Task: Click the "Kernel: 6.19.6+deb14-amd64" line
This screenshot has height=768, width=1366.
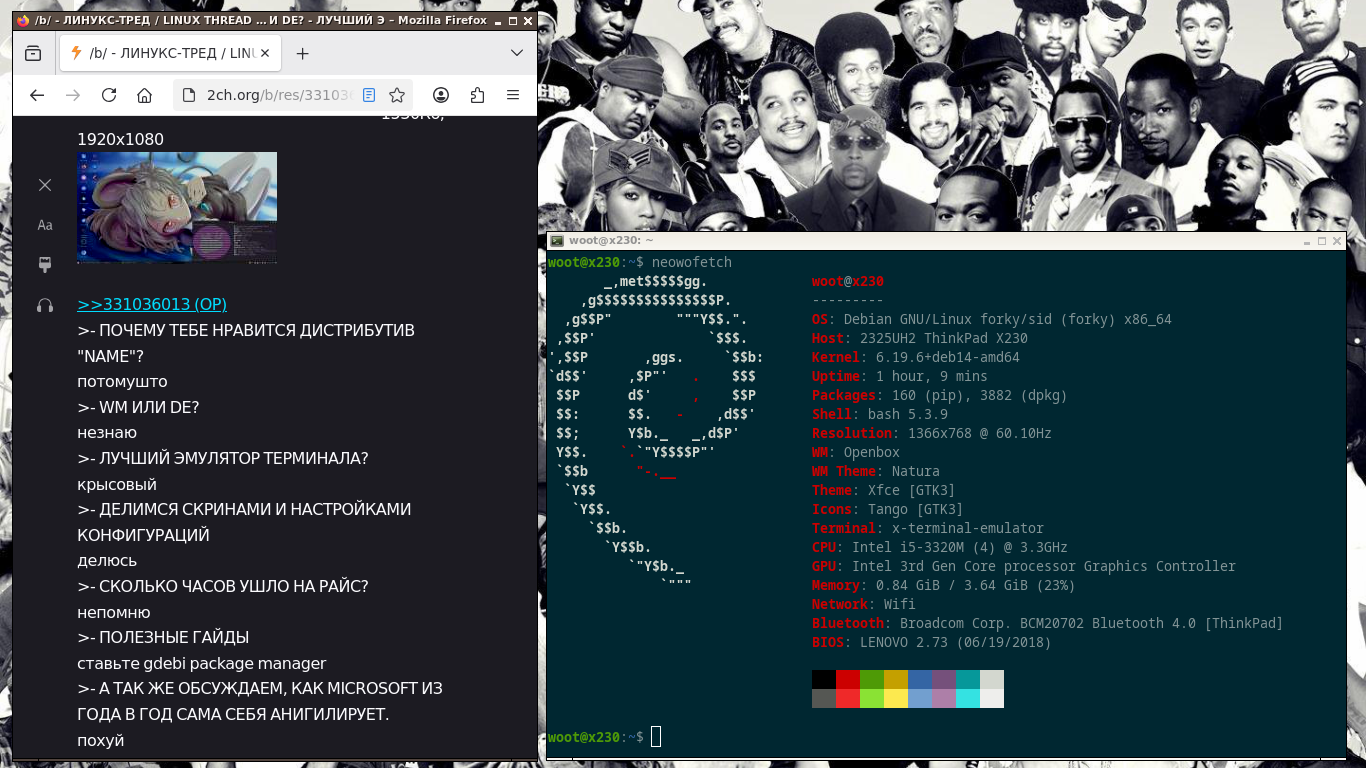Action: [x=916, y=358]
